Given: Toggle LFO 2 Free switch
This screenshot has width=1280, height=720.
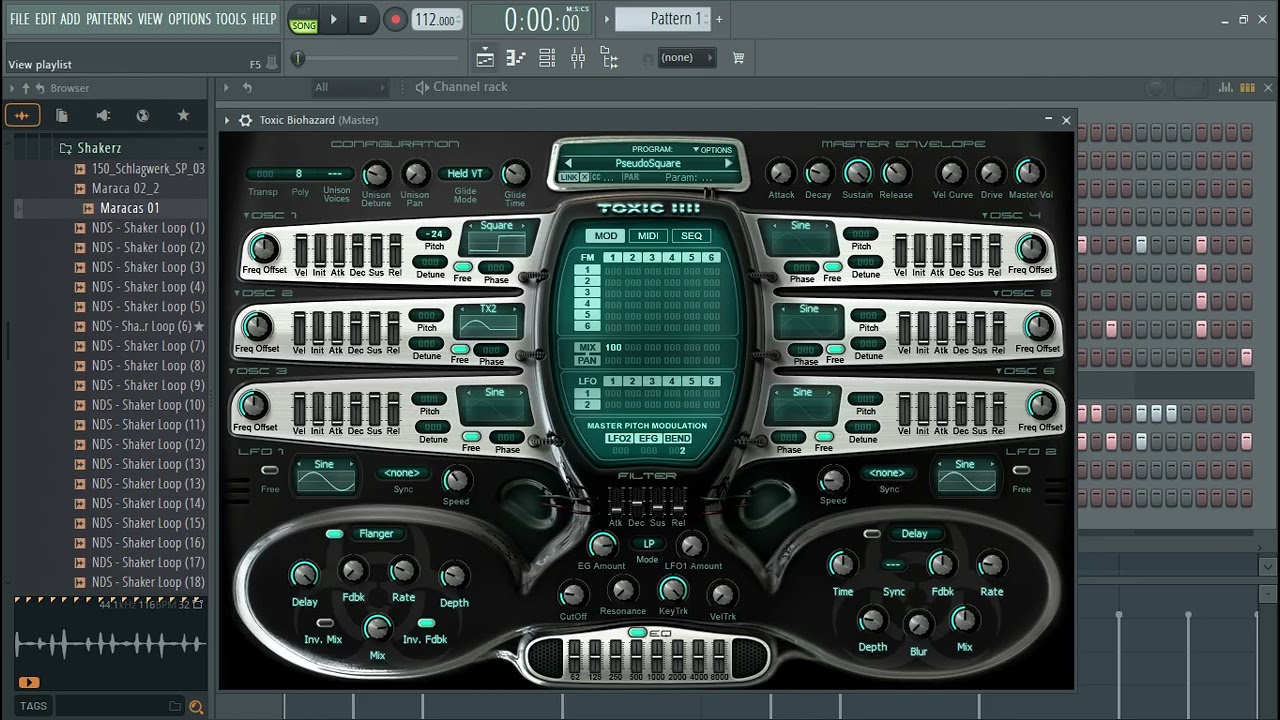Looking at the screenshot, I should pyautogui.click(x=1020, y=471).
